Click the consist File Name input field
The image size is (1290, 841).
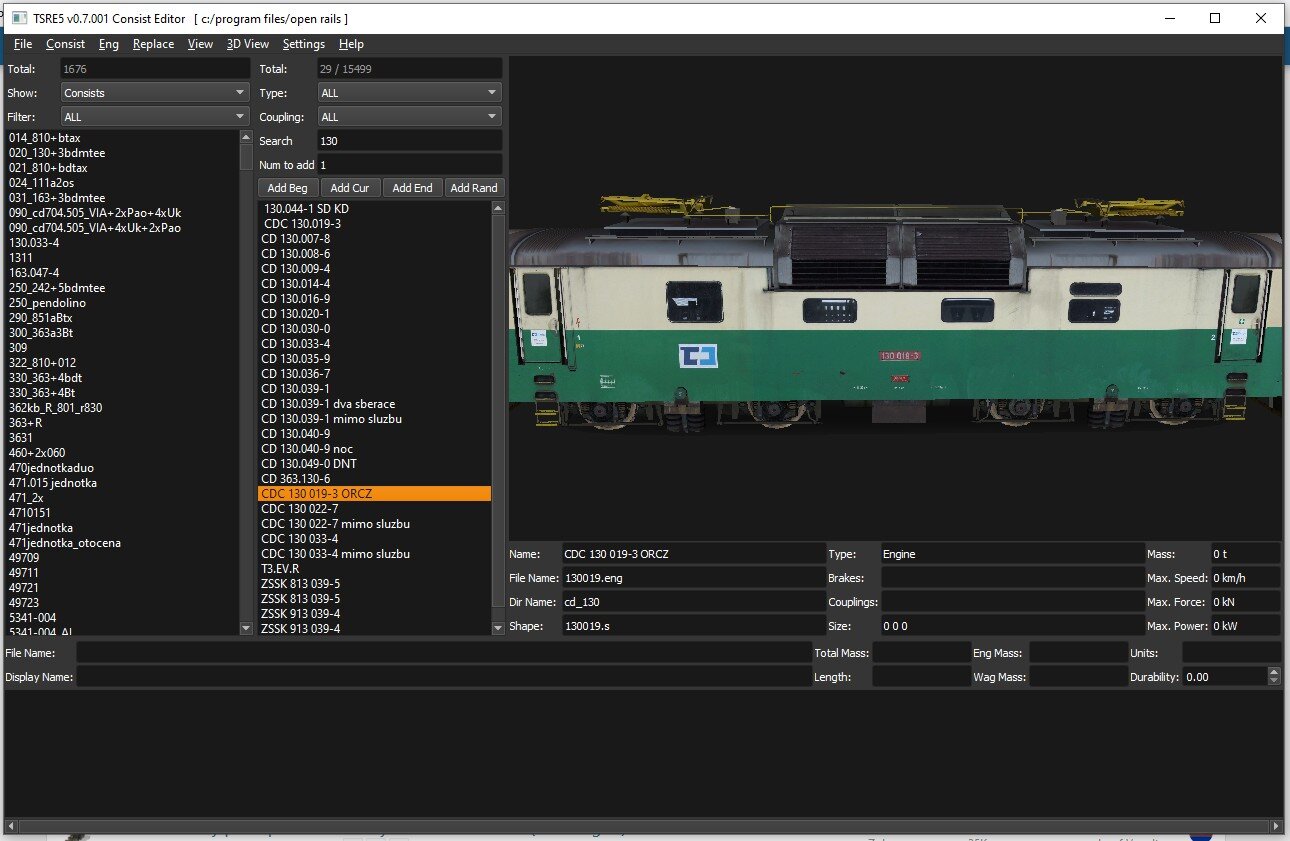[443, 653]
